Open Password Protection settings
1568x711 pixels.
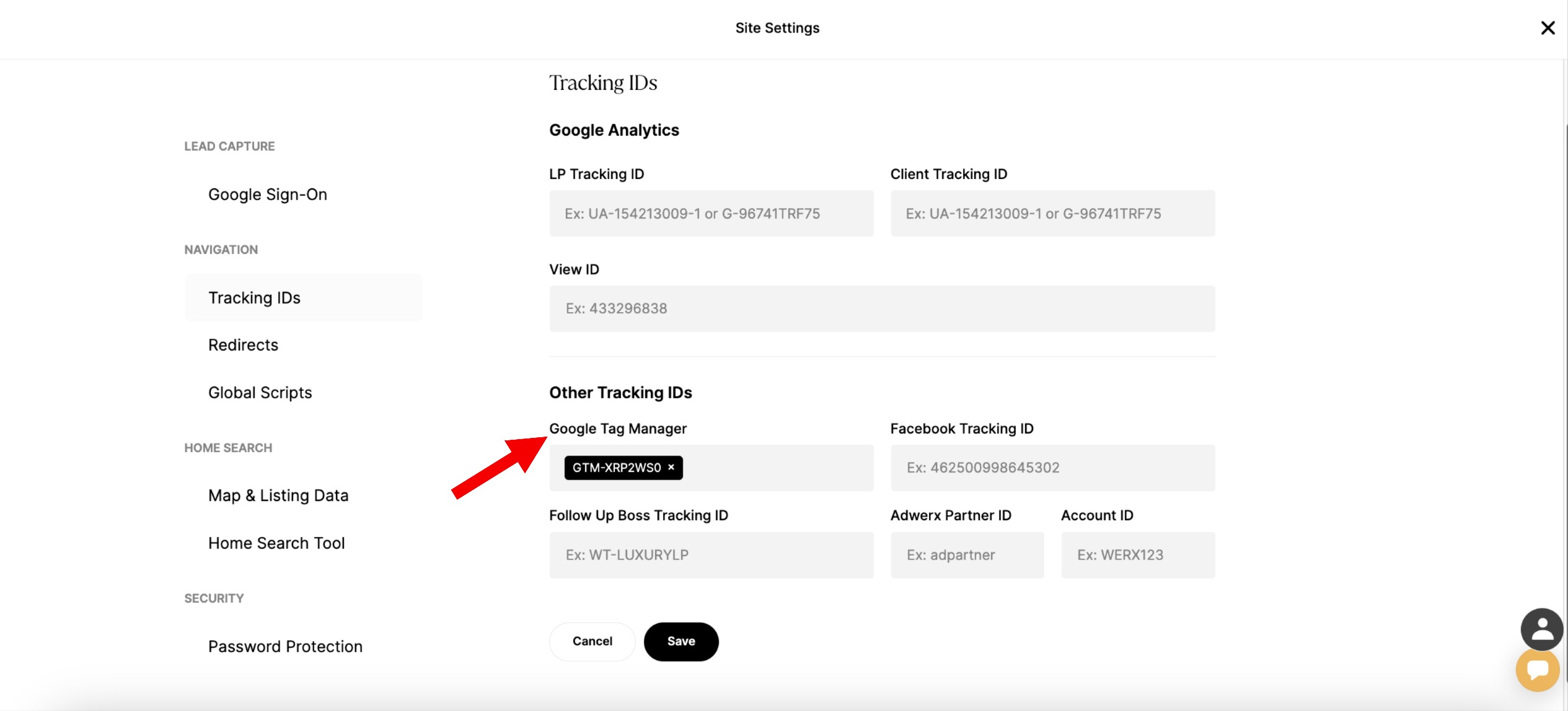pos(285,647)
